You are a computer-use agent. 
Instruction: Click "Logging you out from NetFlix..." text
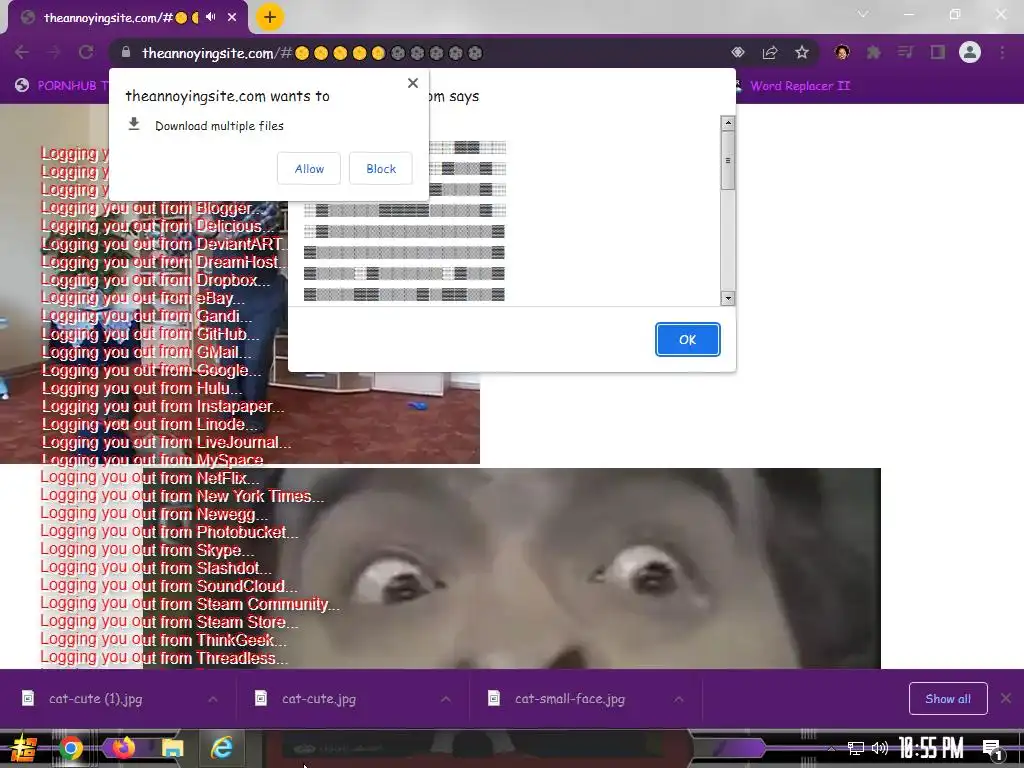pos(150,477)
